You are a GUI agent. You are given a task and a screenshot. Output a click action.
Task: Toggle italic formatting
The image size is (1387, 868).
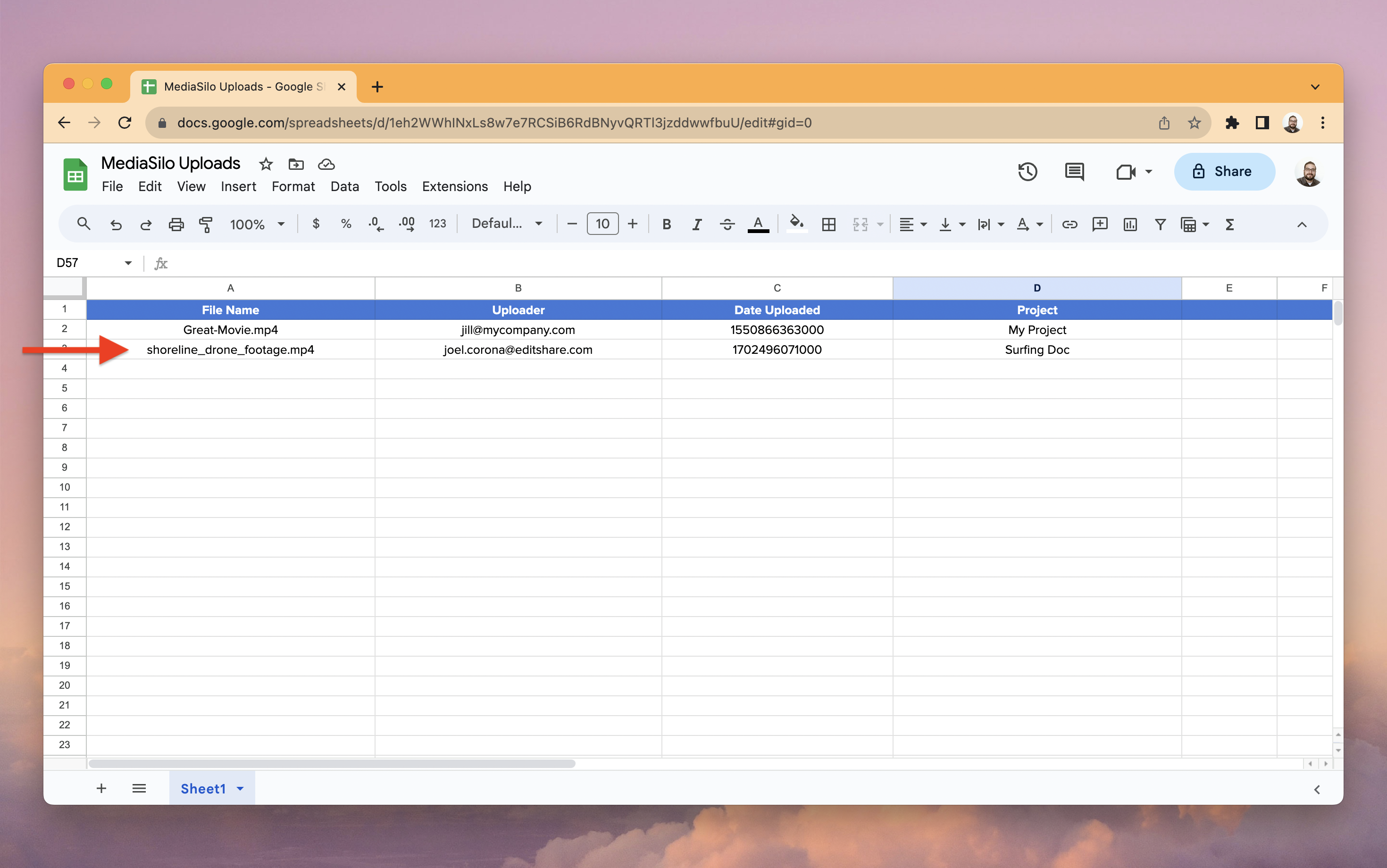tap(697, 225)
